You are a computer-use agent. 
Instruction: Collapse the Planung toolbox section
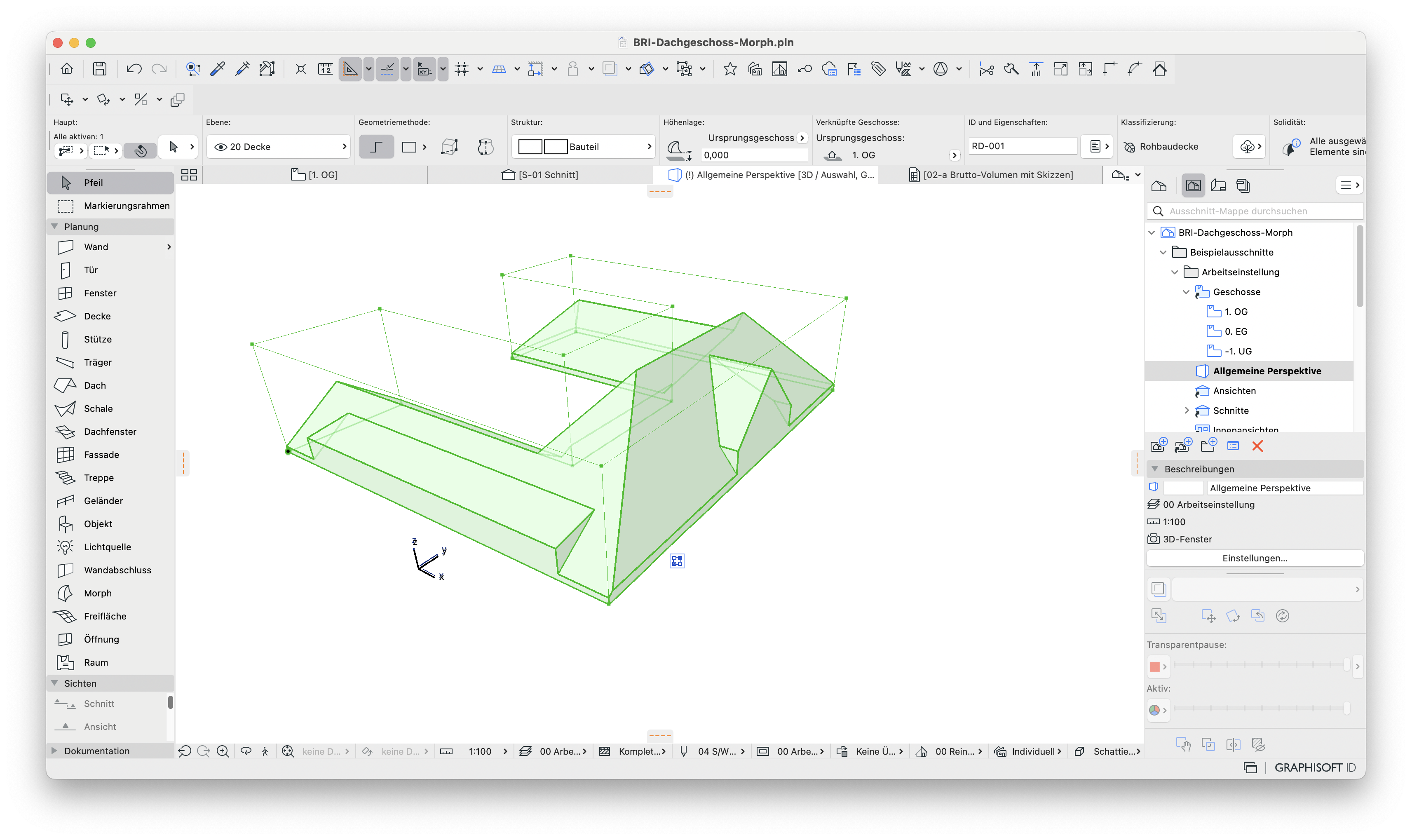(x=55, y=226)
